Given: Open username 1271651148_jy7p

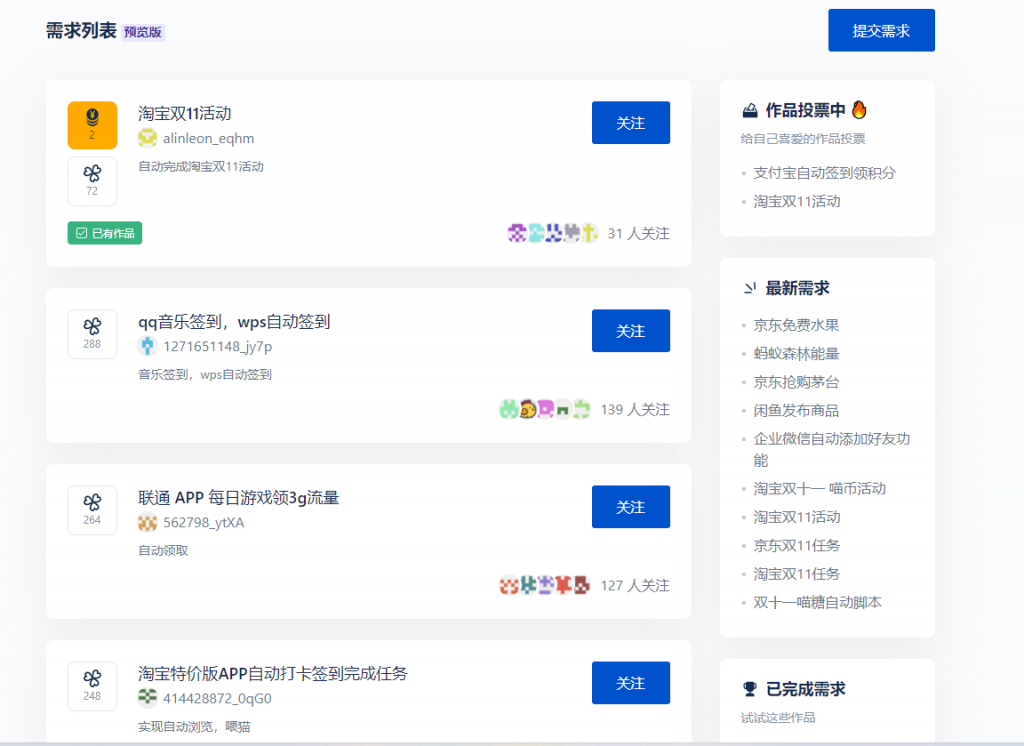Looking at the screenshot, I should [x=217, y=346].
